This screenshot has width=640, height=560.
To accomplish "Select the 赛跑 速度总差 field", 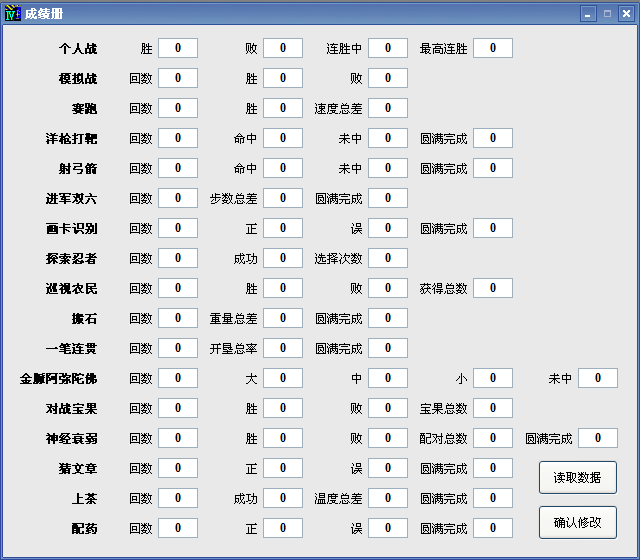I will (x=388, y=108).
